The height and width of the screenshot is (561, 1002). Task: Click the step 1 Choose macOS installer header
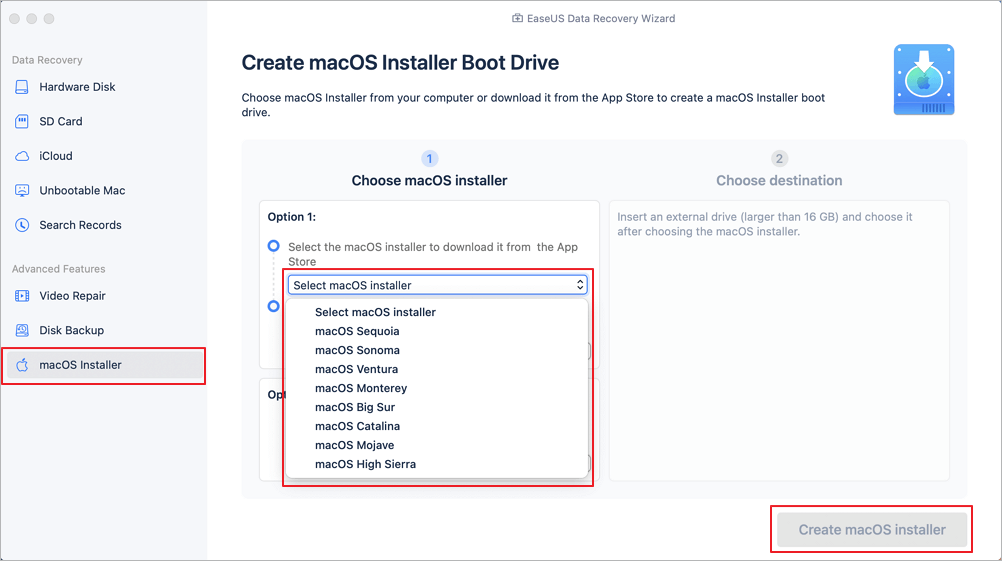(x=429, y=181)
